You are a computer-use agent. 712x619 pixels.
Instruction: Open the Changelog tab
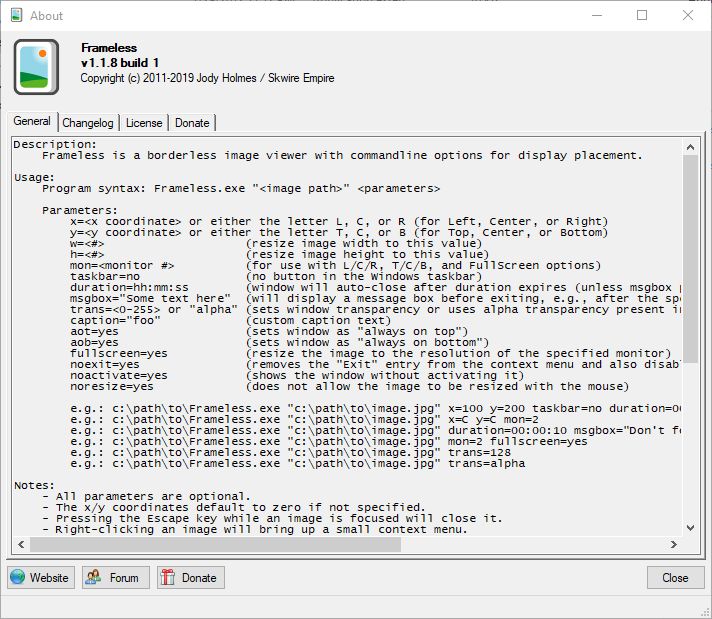pyautogui.click(x=88, y=123)
